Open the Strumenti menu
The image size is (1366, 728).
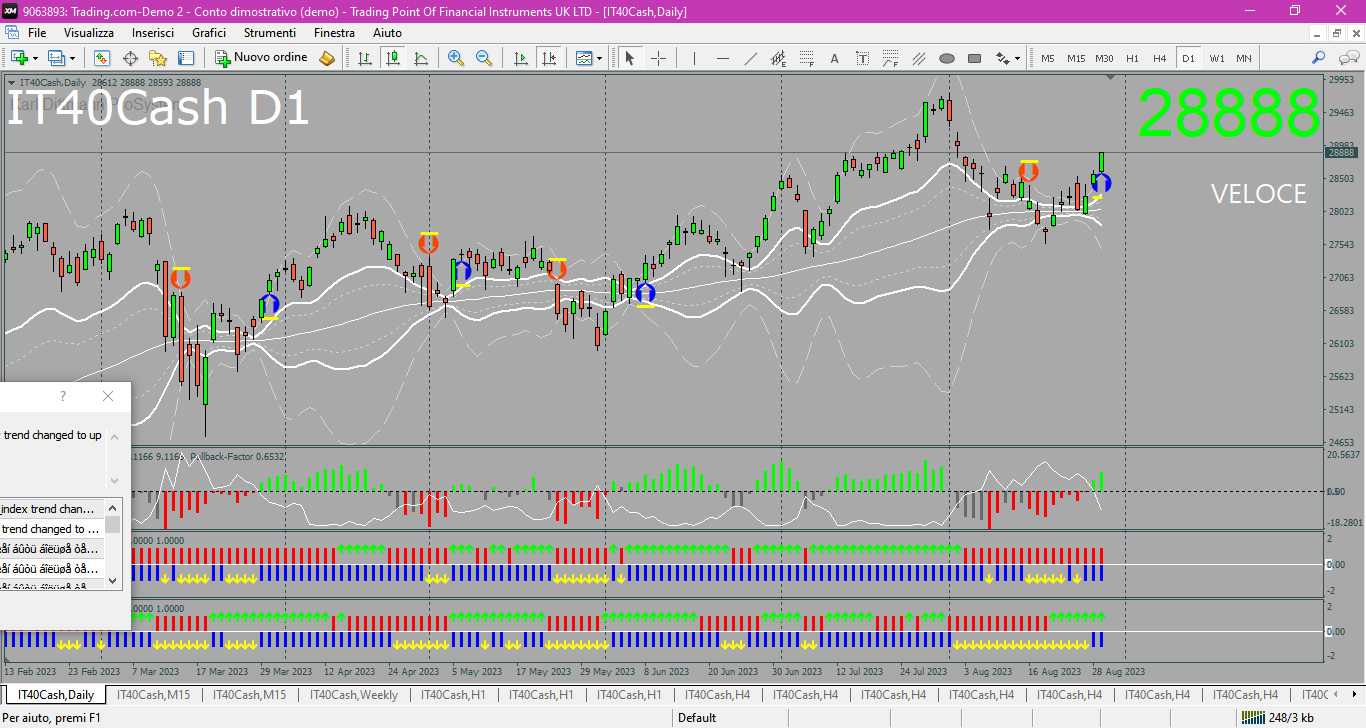[270, 33]
